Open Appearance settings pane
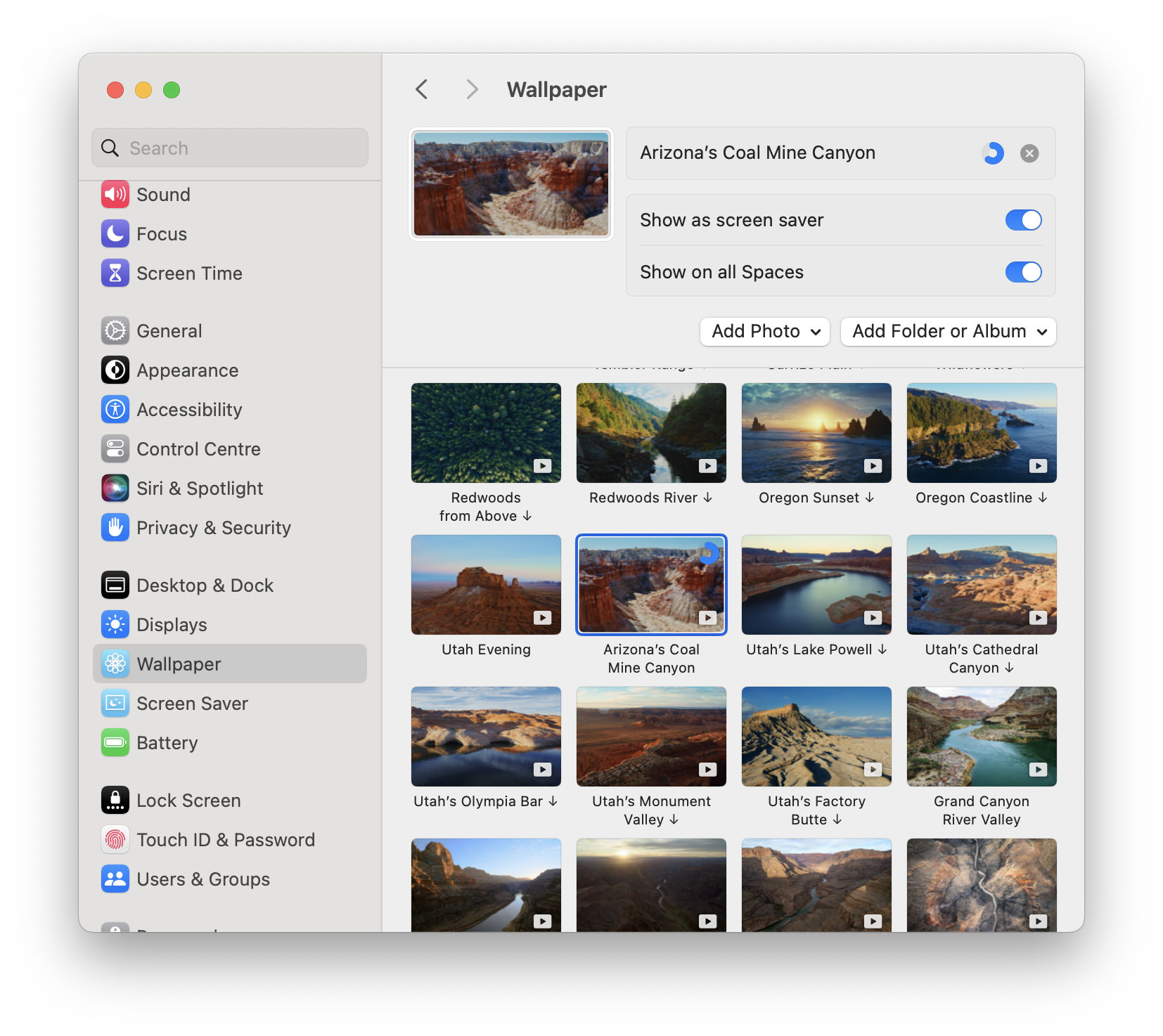Screen dimensions: 1163x1036 (230, 370)
